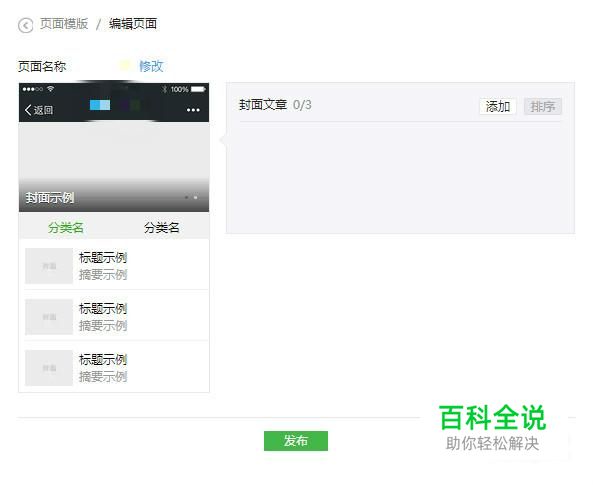Click the 封面文章 0/3 heading
Screen dimensions: 593x485
coord(275,105)
